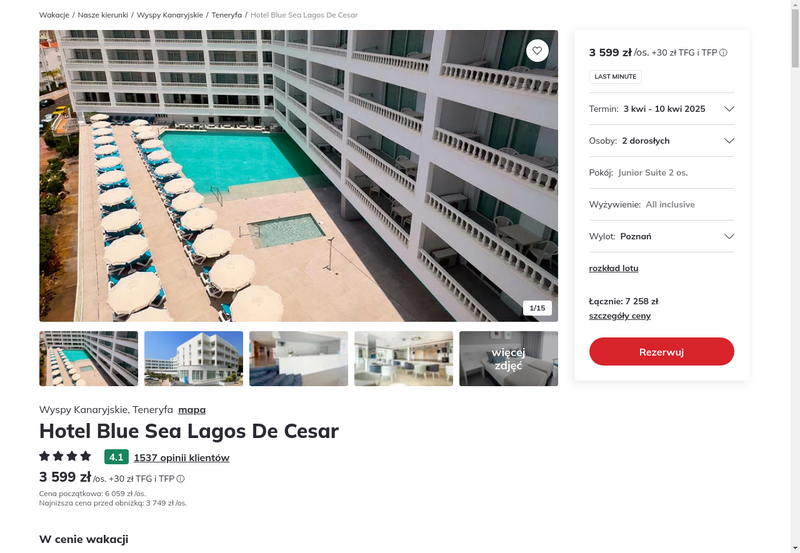Viewport: 800px width, 553px height.
Task: Go to Wyspy Kanaryjskie breadcrumb
Action: 170,15
